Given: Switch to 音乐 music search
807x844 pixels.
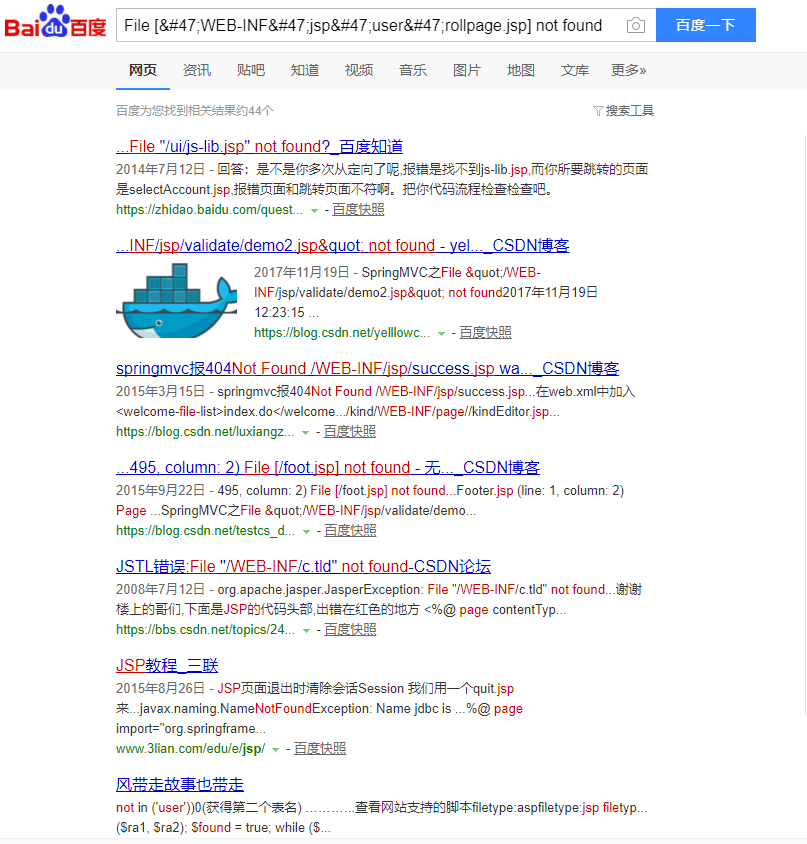Looking at the screenshot, I should click(412, 71).
